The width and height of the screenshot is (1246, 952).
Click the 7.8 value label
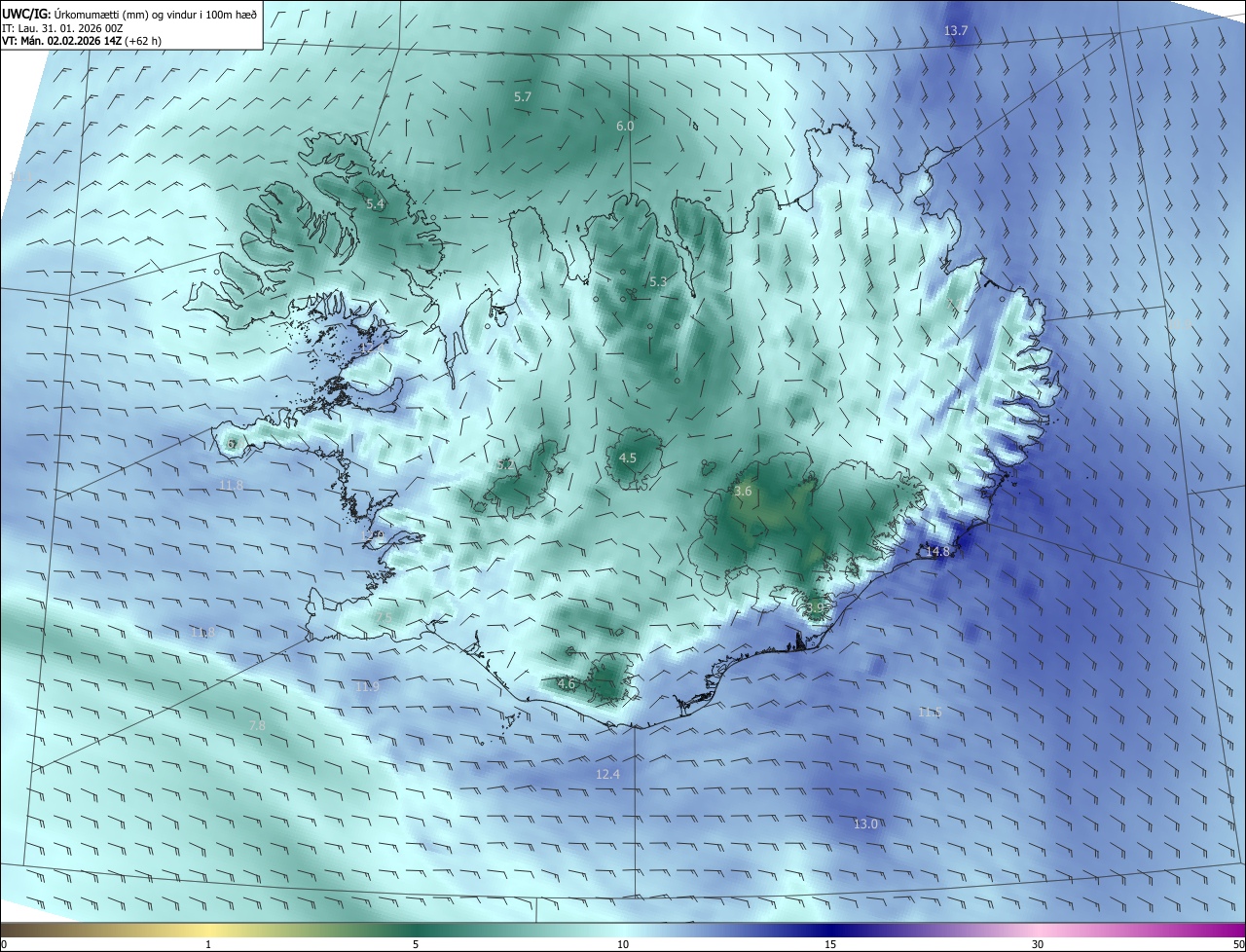[x=257, y=726]
